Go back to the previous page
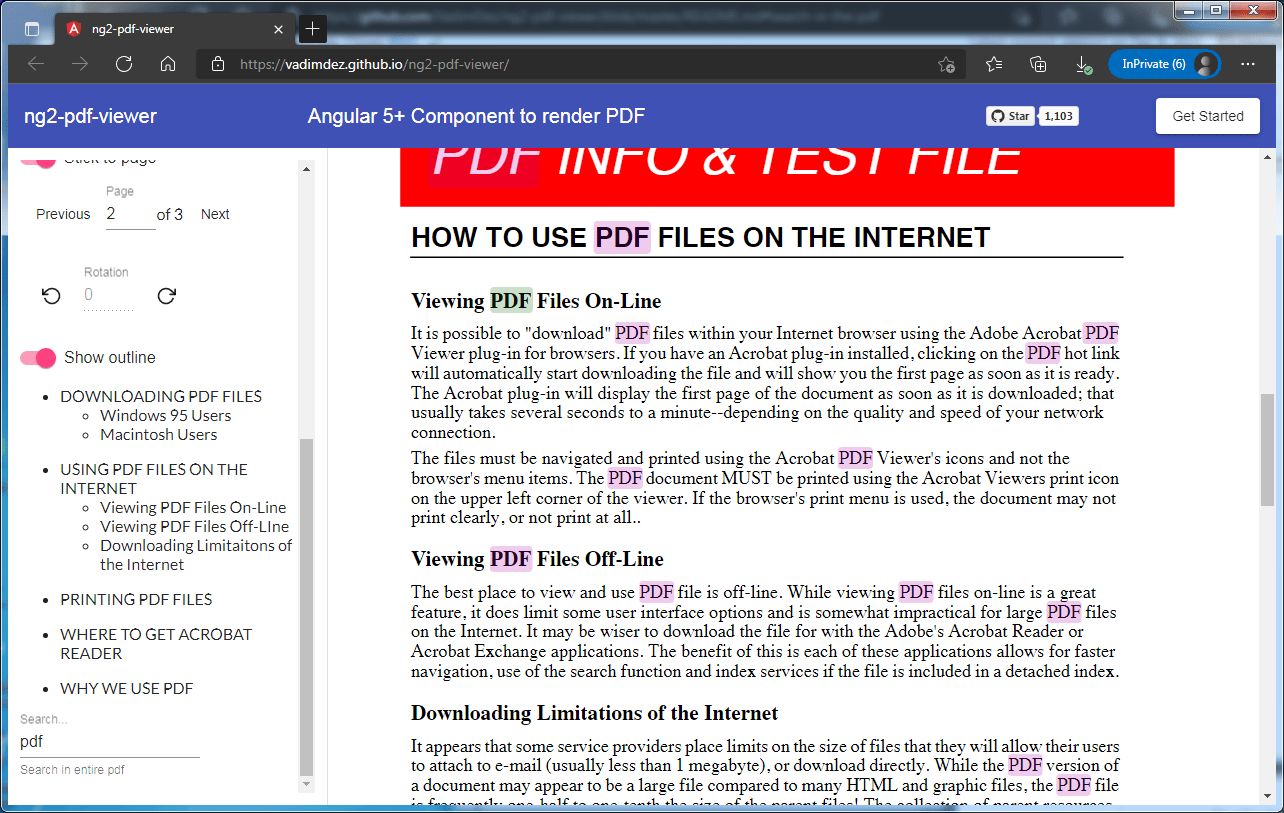Viewport: 1284px width, 813px height. [35, 63]
